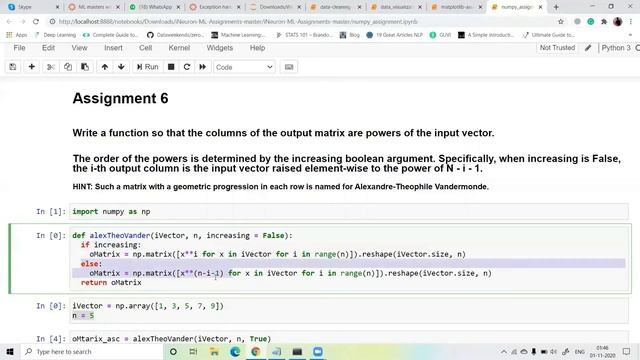Click the Assignment 6 heading

pos(120,98)
